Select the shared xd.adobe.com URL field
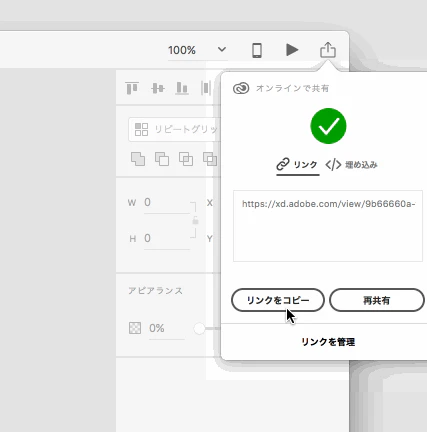 pyautogui.click(x=328, y=226)
